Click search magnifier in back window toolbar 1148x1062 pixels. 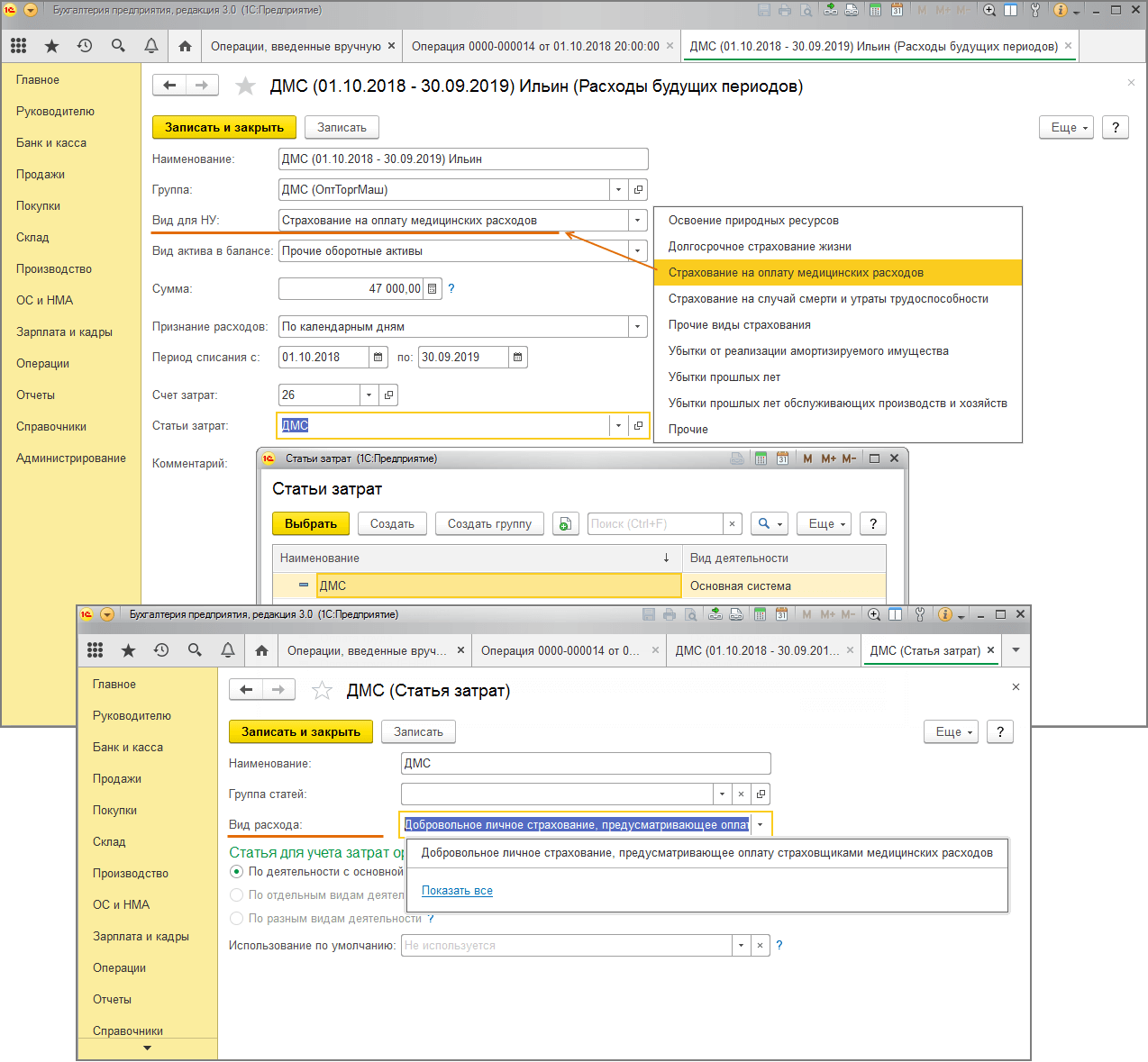[x=118, y=46]
